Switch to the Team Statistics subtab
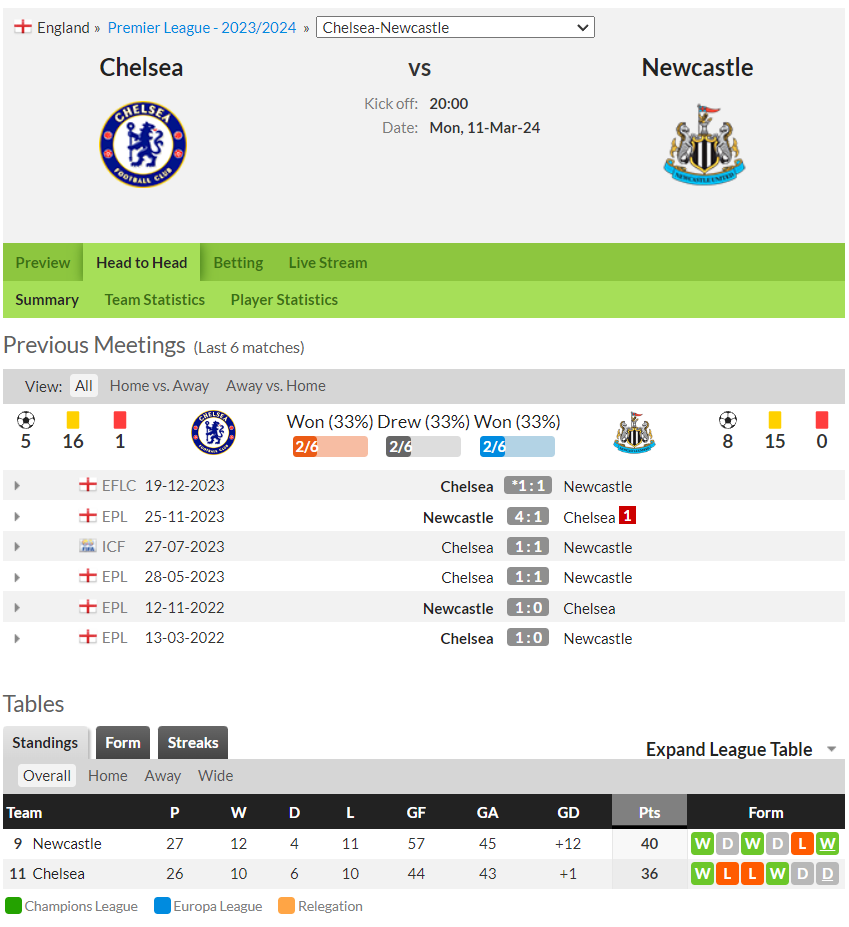 [155, 300]
